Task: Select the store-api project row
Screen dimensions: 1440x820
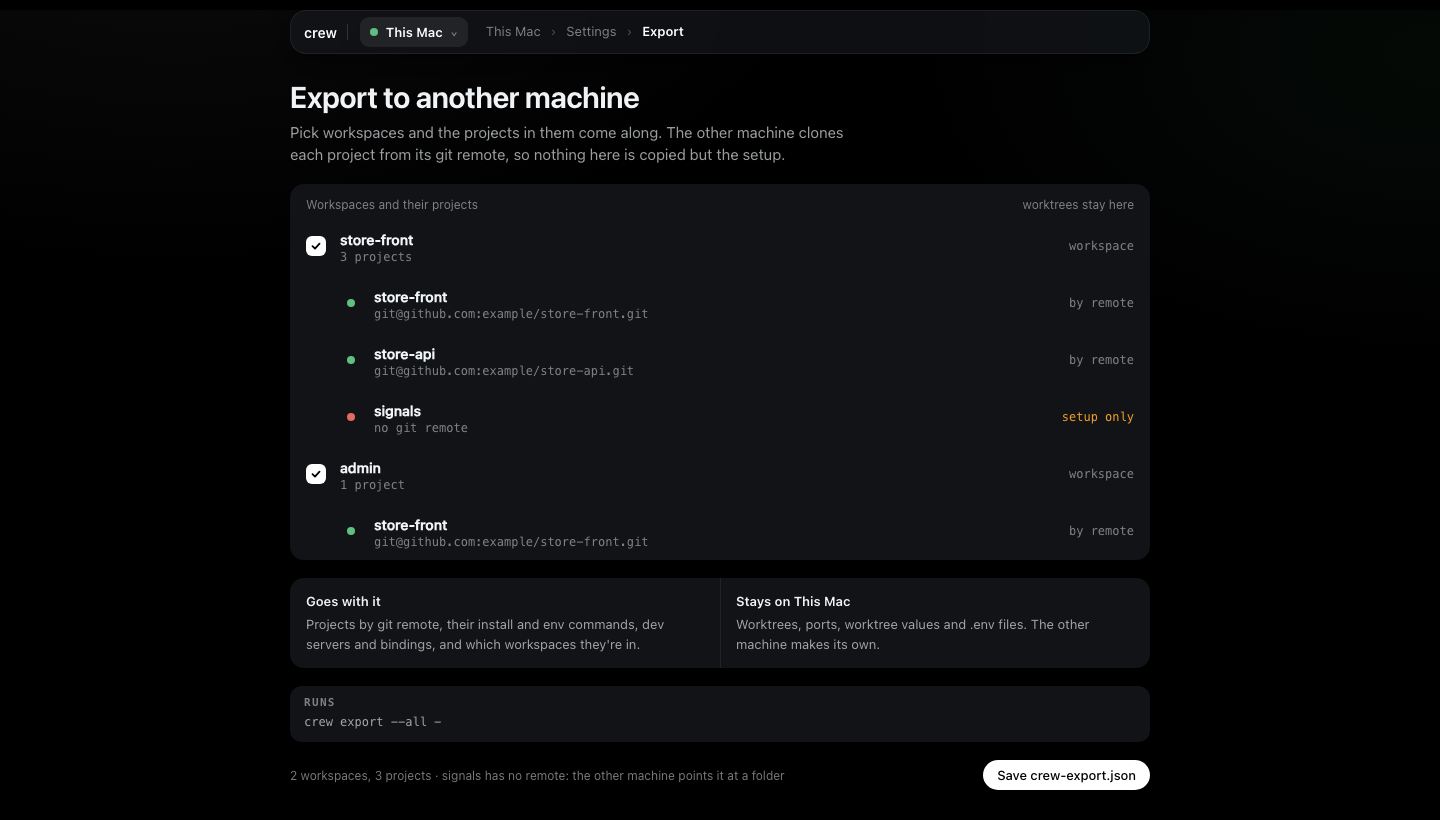Action: pos(720,360)
